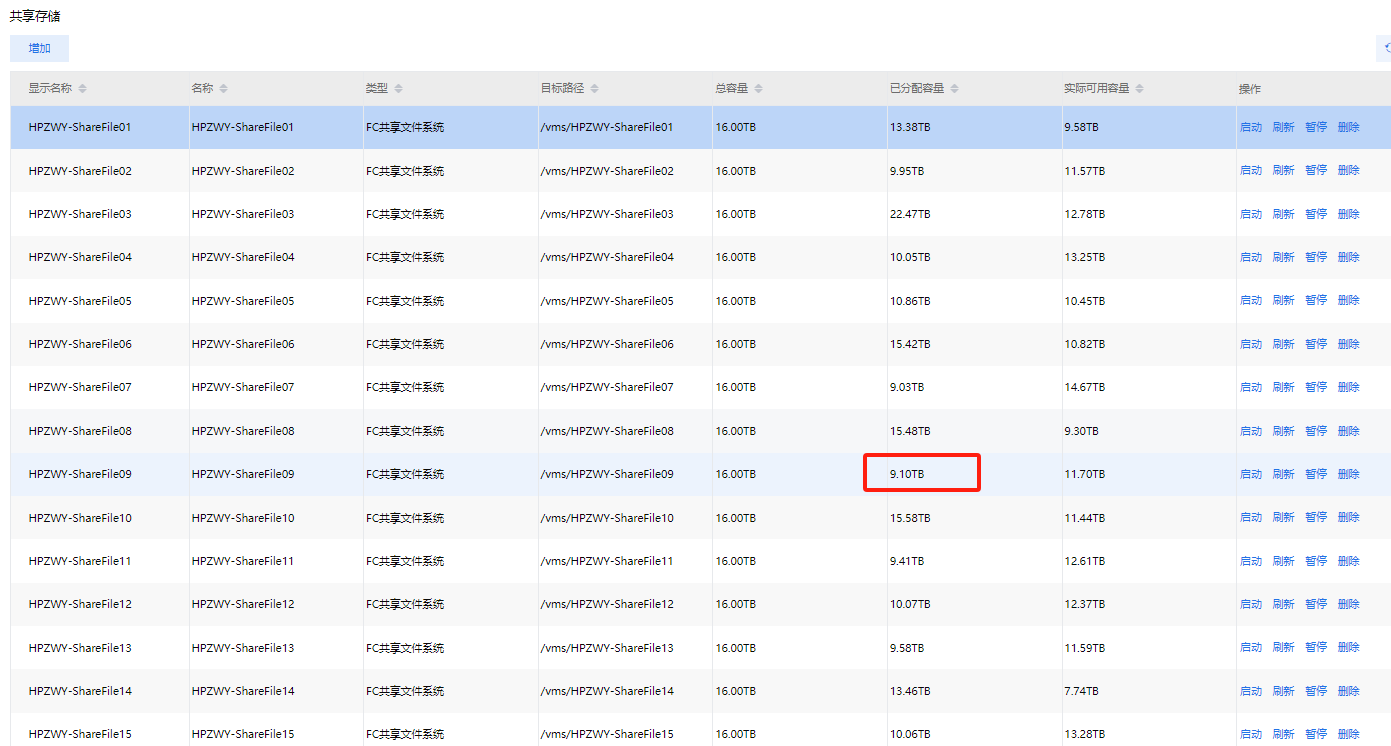Start HPZWY-ShareFile12 via 启动 link
The image size is (1391, 746).
1251,604
